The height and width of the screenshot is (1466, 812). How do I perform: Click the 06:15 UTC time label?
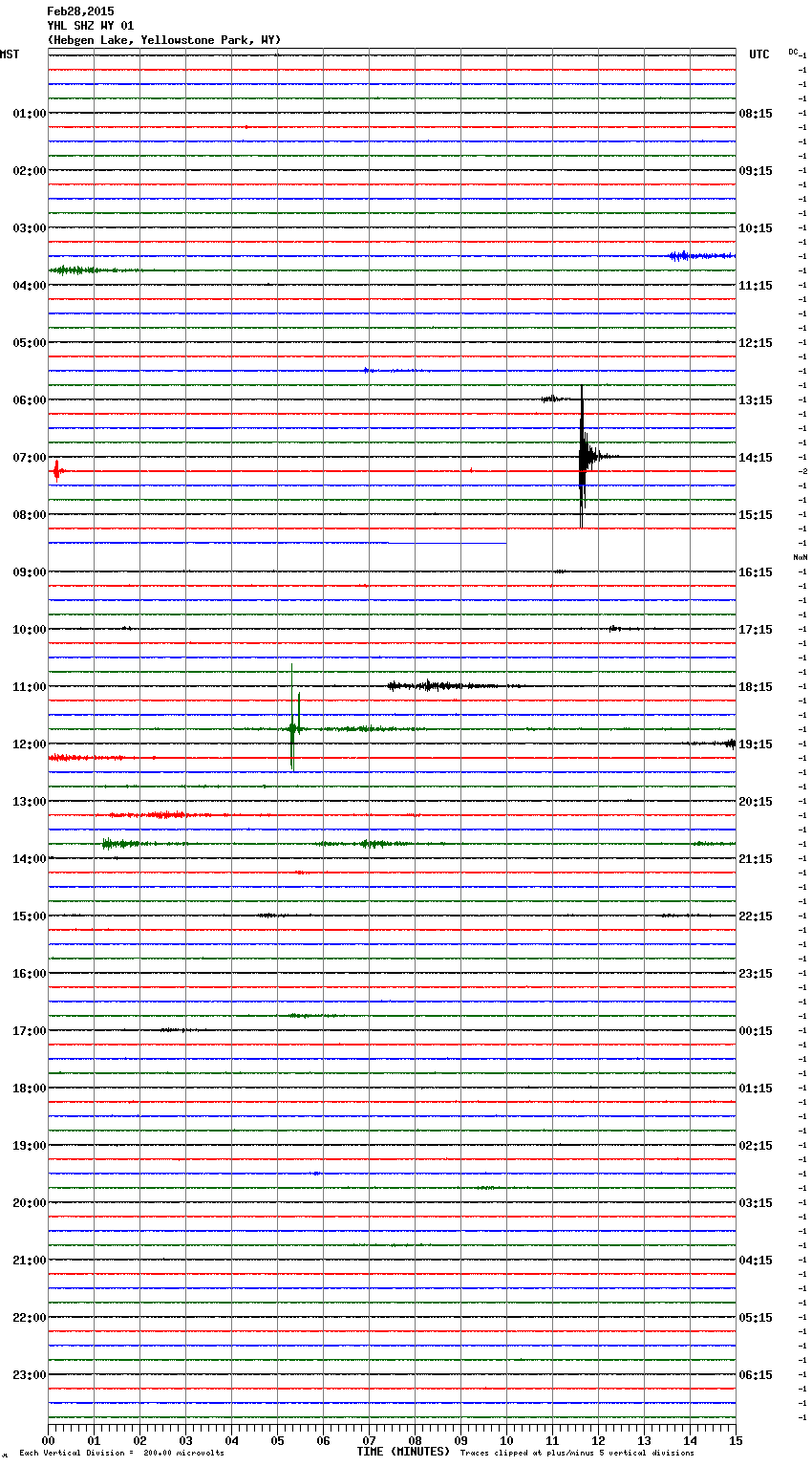(x=756, y=1375)
